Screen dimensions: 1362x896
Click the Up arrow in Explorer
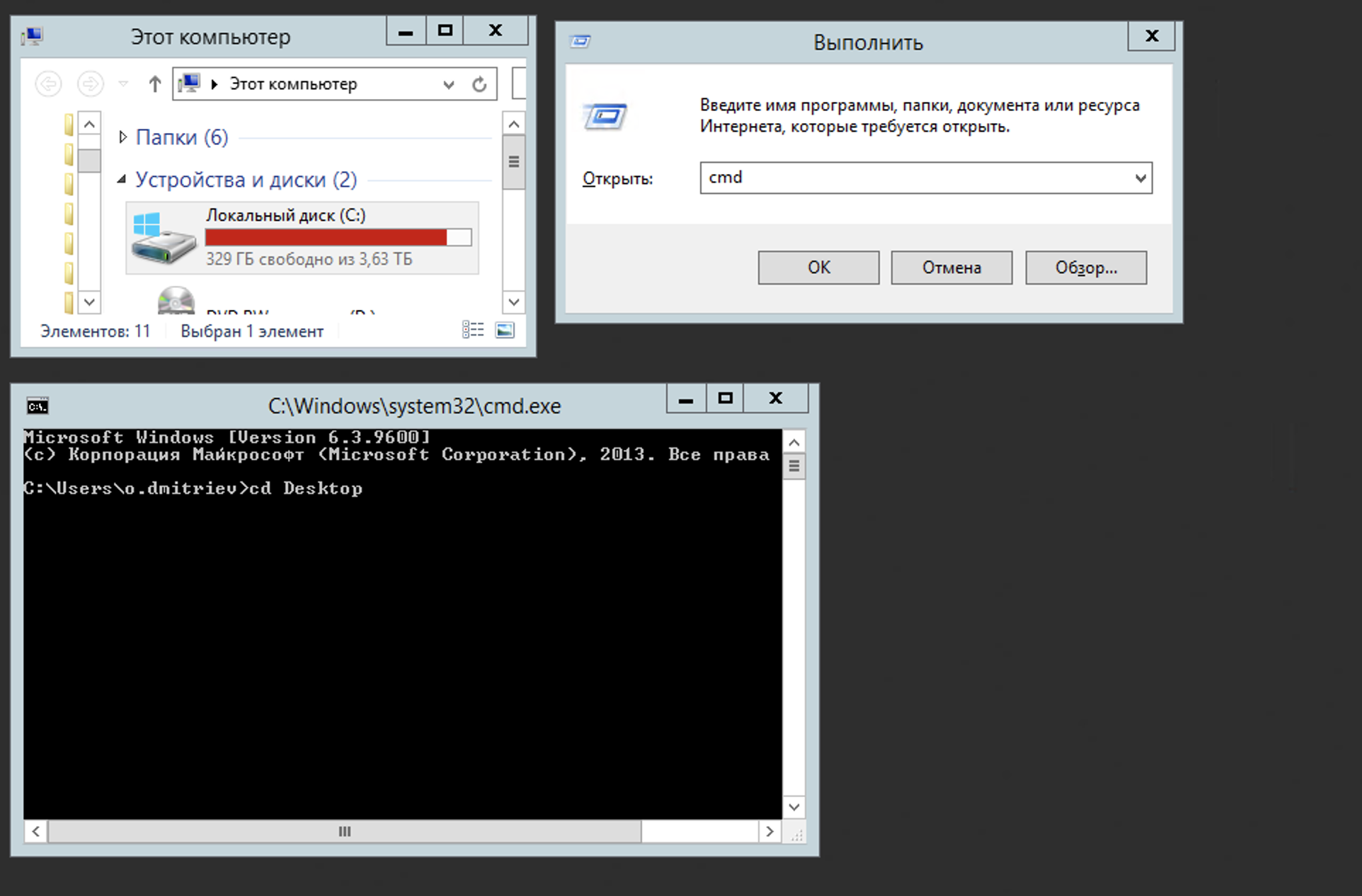[155, 84]
